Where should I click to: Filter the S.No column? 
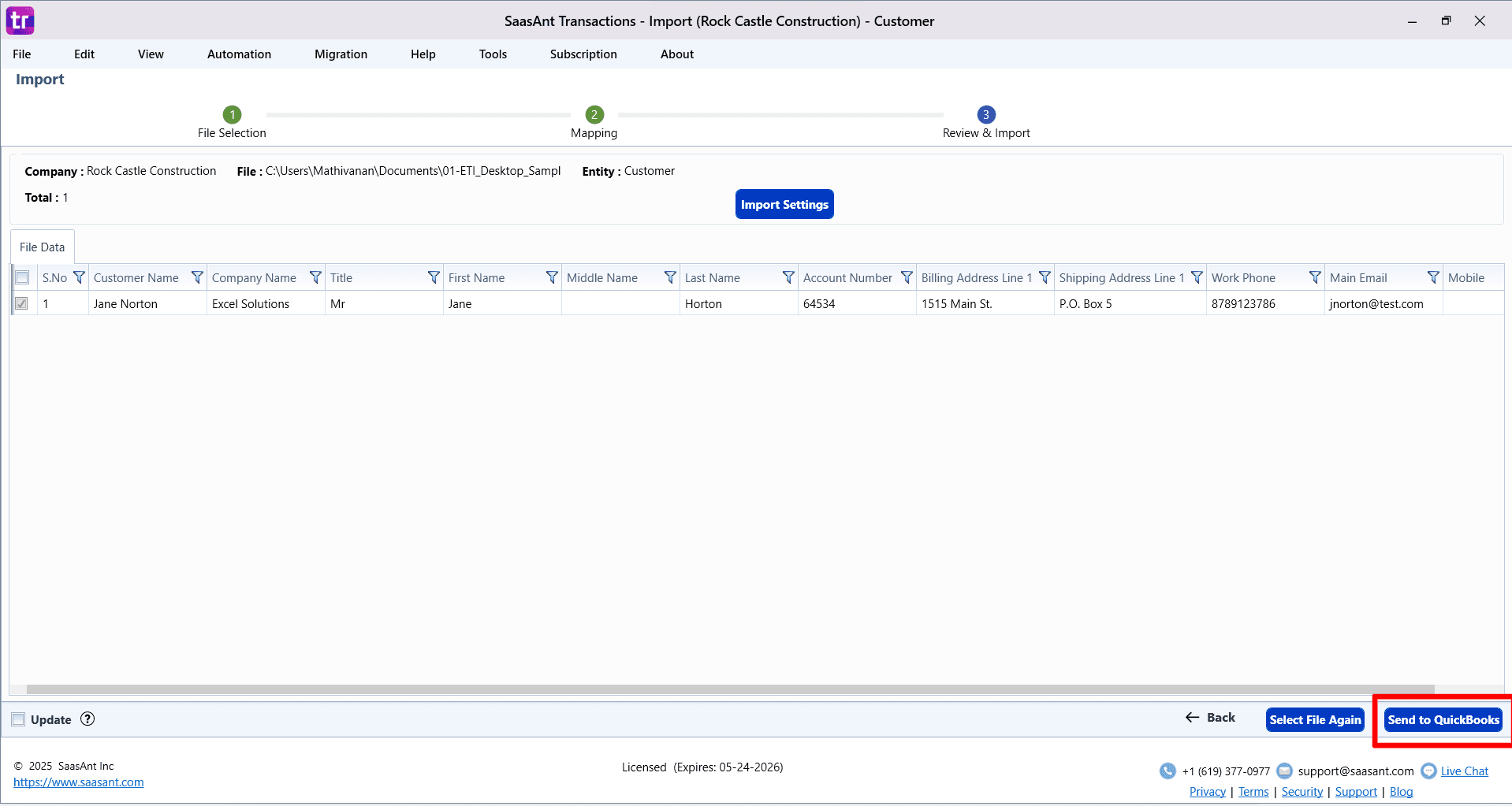[79, 277]
